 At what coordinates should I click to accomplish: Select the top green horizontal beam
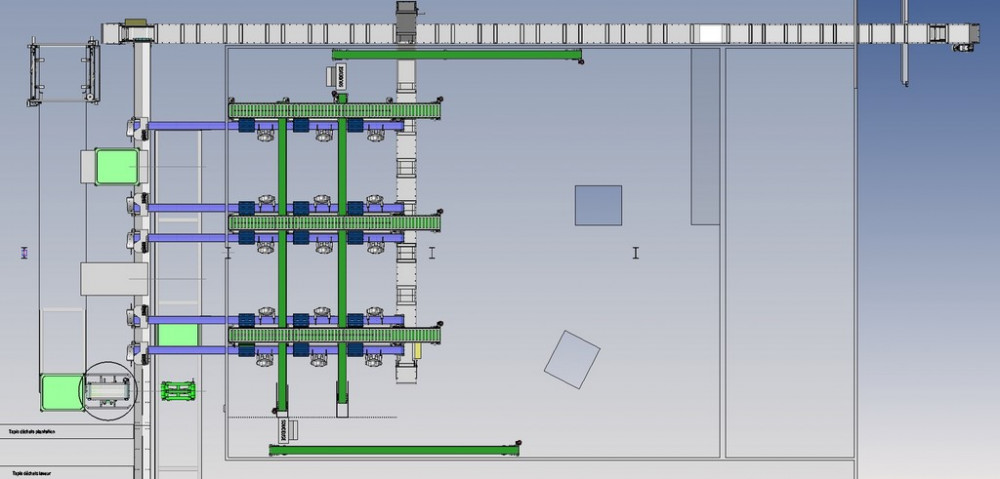coord(456,54)
